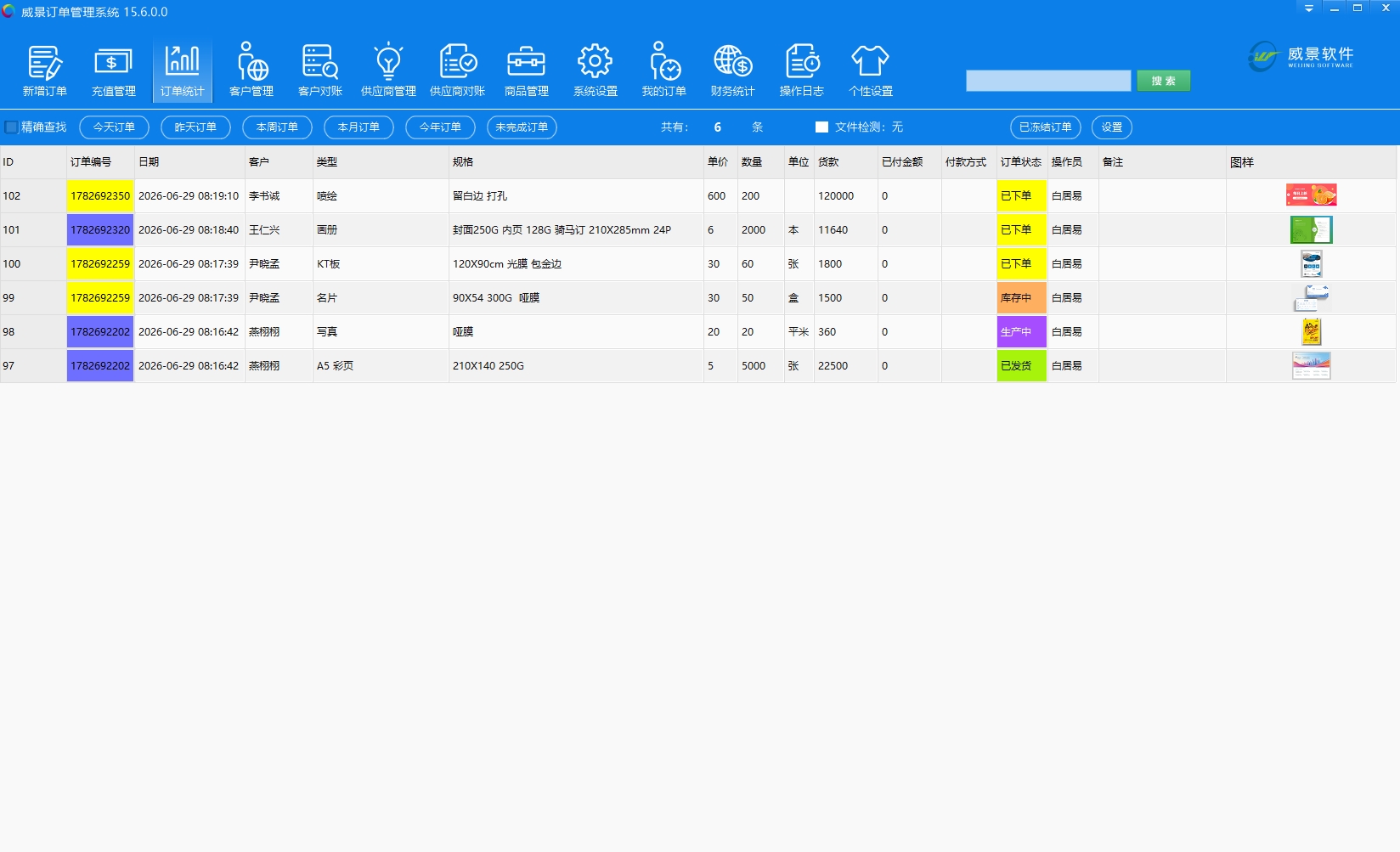Select the A5 彩页 type cell
Viewport: 1400px width, 852px height.
pos(381,366)
